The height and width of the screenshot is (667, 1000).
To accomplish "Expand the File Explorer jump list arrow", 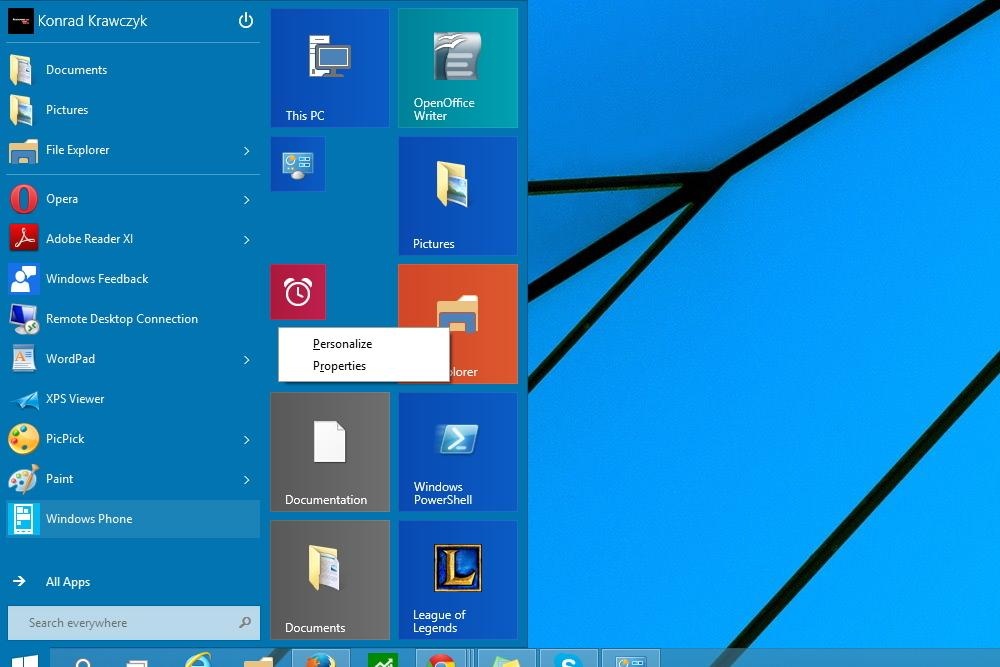I will tap(246, 150).
